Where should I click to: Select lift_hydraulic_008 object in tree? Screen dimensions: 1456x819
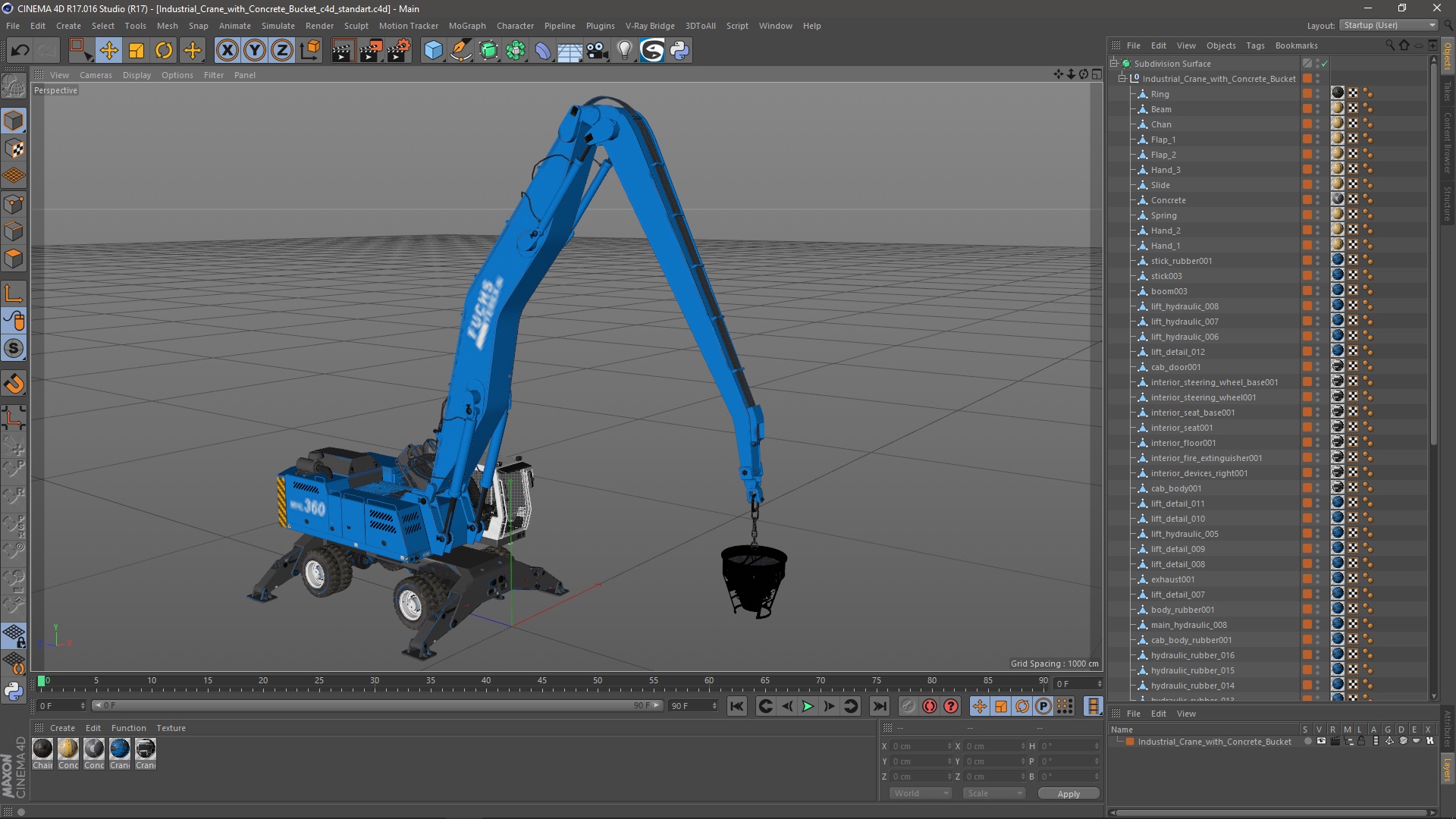point(1185,306)
